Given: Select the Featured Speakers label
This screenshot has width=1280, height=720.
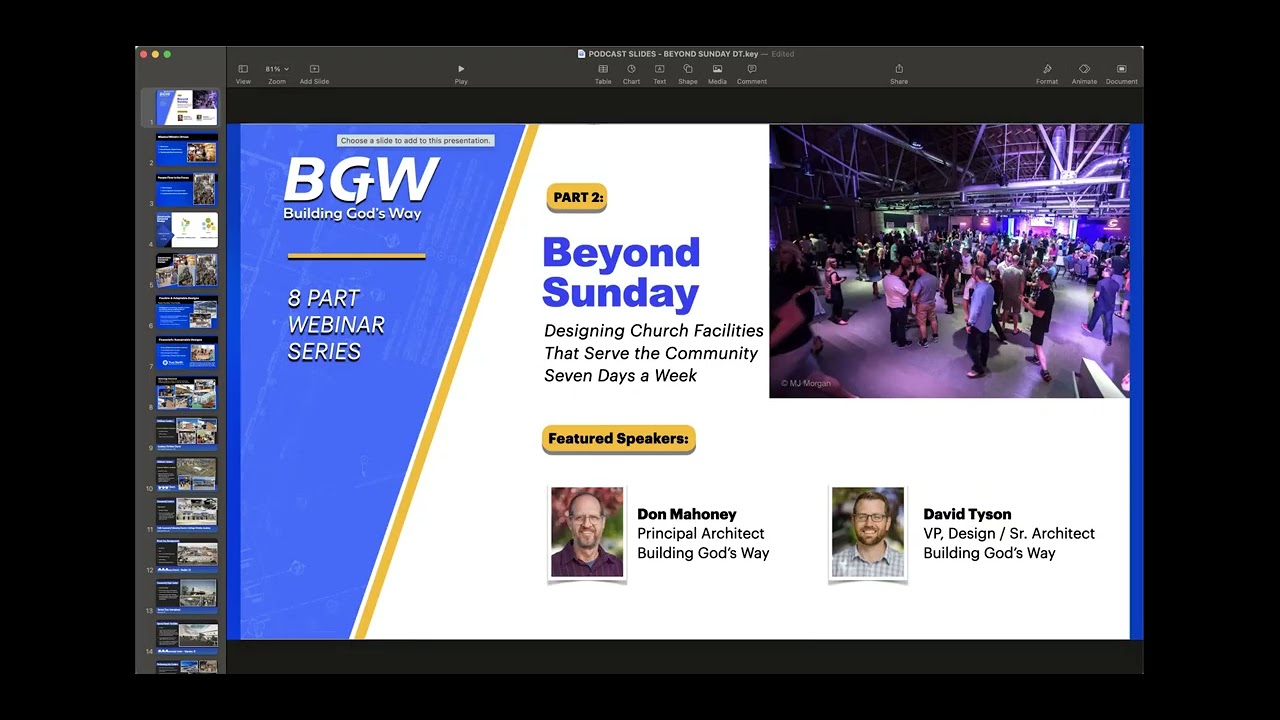Looking at the screenshot, I should (x=618, y=439).
